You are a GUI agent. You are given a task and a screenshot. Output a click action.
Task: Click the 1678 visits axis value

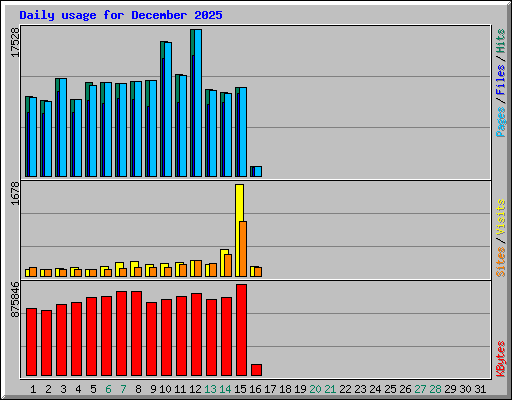(15, 193)
